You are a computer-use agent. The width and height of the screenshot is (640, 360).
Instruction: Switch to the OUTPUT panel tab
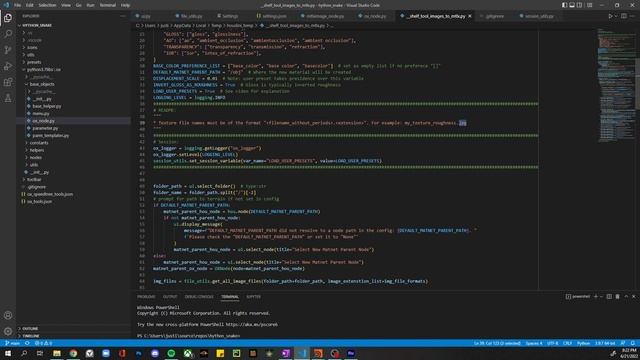(x=170, y=297)
